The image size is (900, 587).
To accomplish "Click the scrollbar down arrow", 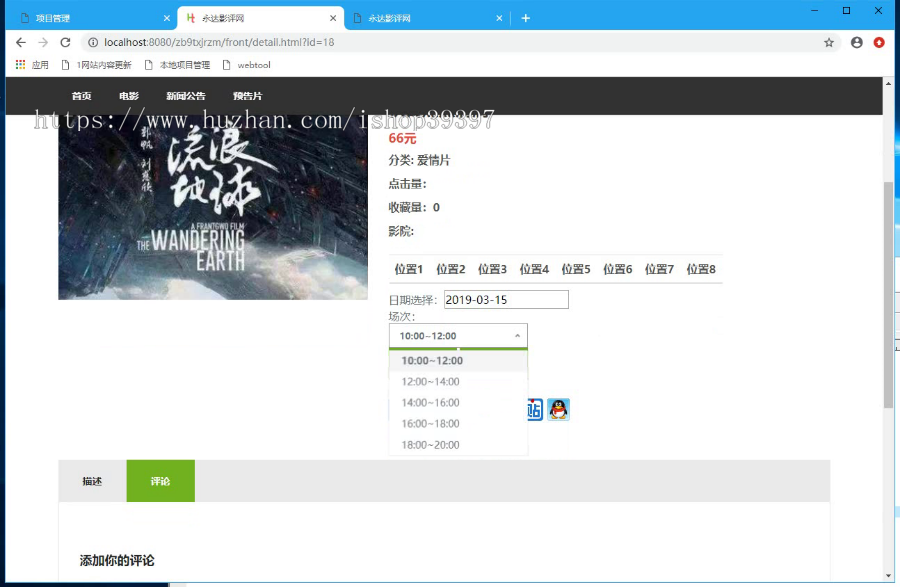I will click(889, 576).
